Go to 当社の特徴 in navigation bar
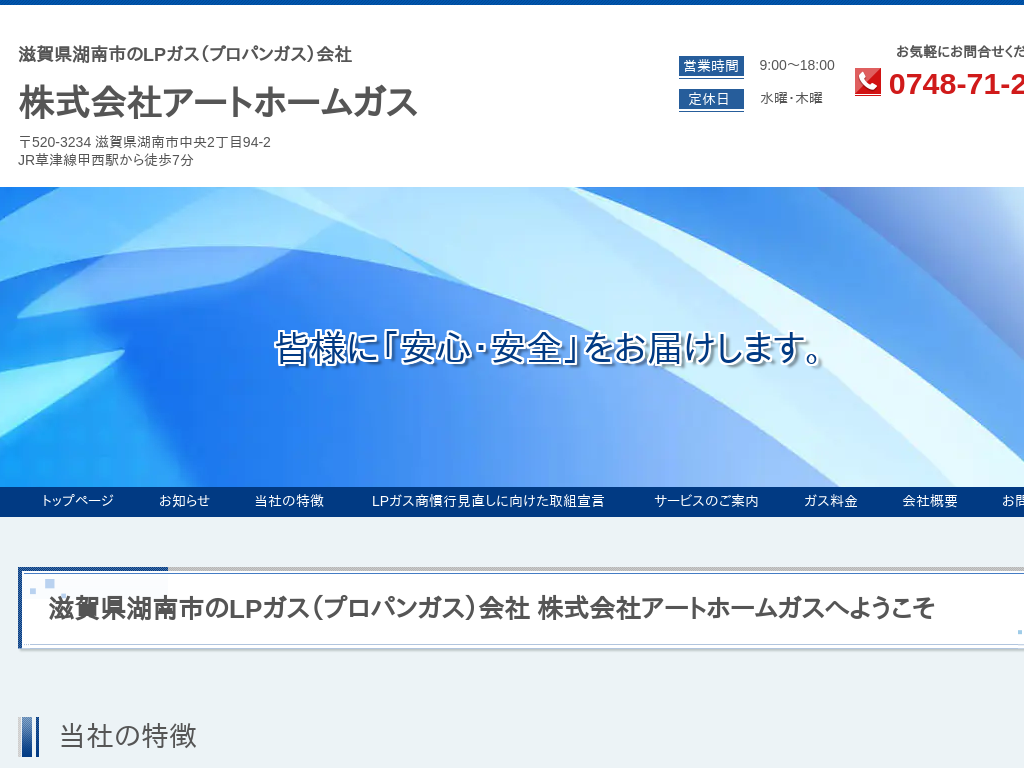Screen dimensions: 1024x768 pyautogui.click(x=289, y=501)
